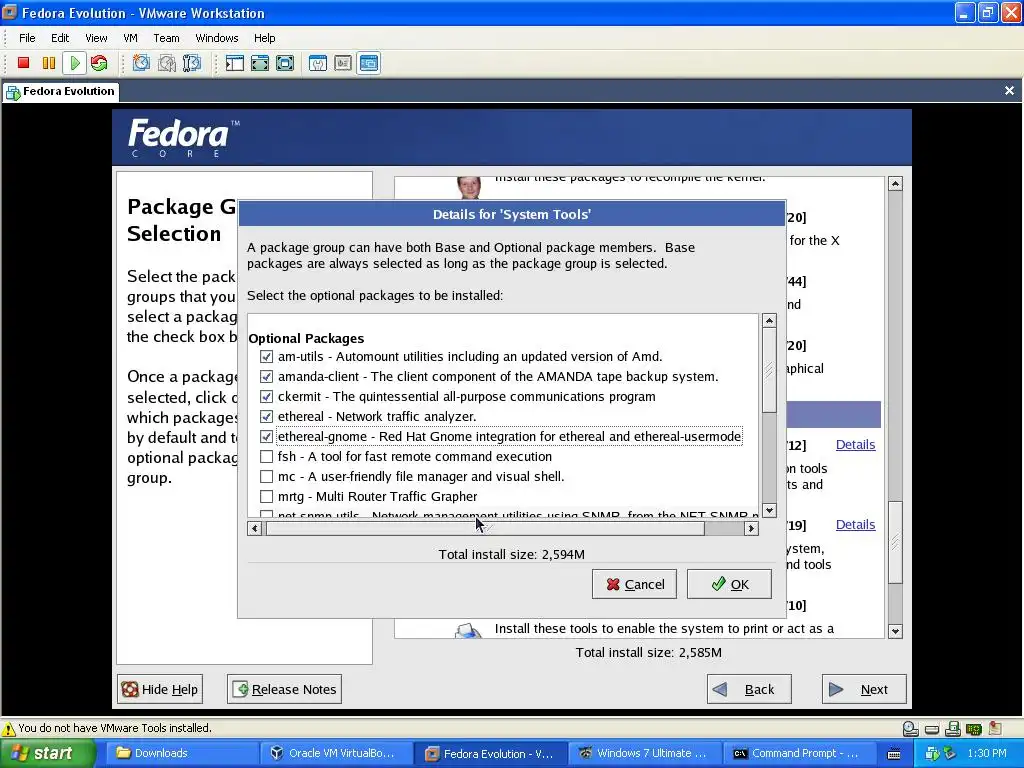This screenshot has height=768, width=1024.
Task: Click the package list's horizontal scrollbar thumb
Action: (485, 528)
